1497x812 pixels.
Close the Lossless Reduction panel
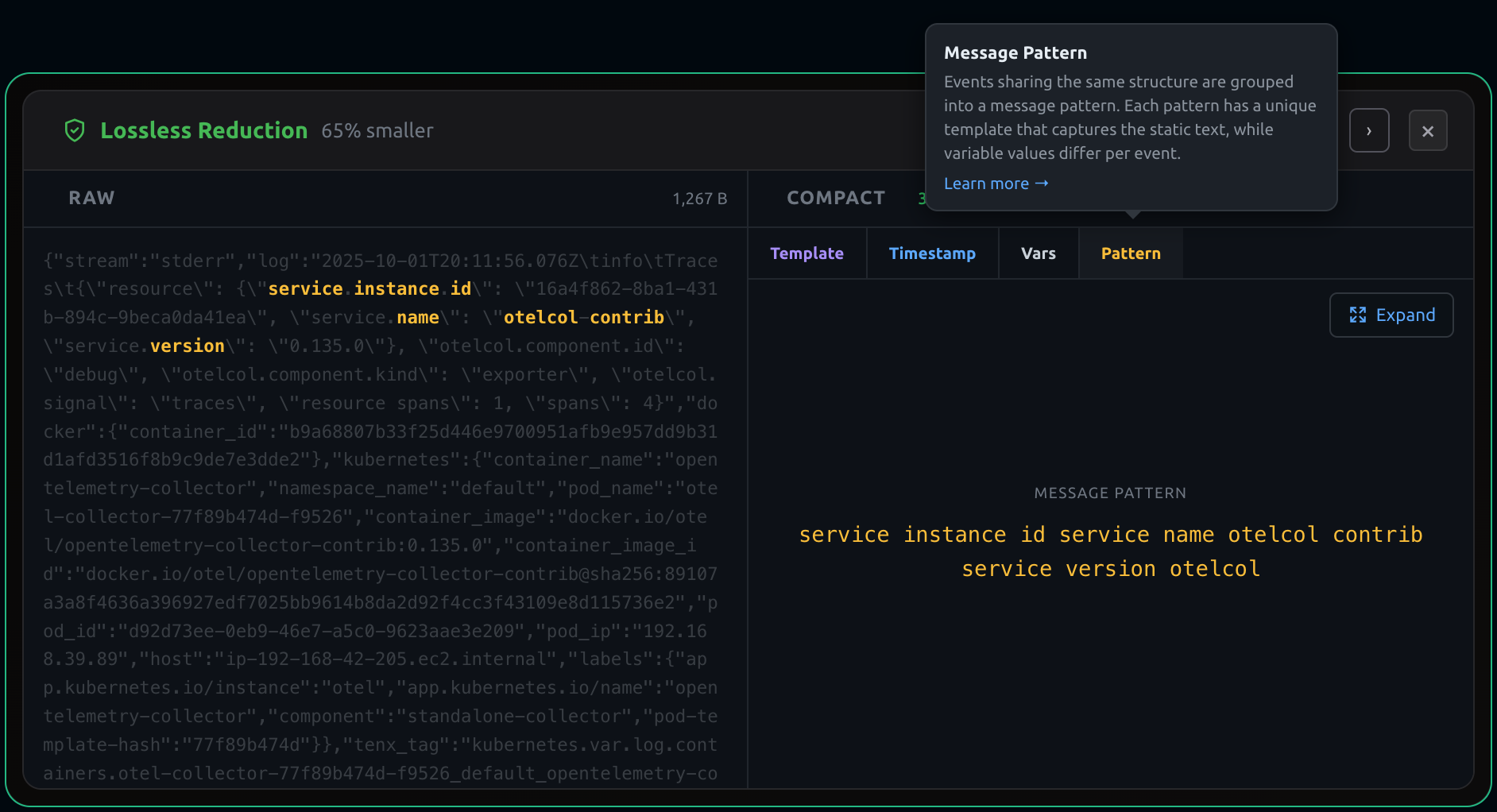click(x=1427, y=131)
